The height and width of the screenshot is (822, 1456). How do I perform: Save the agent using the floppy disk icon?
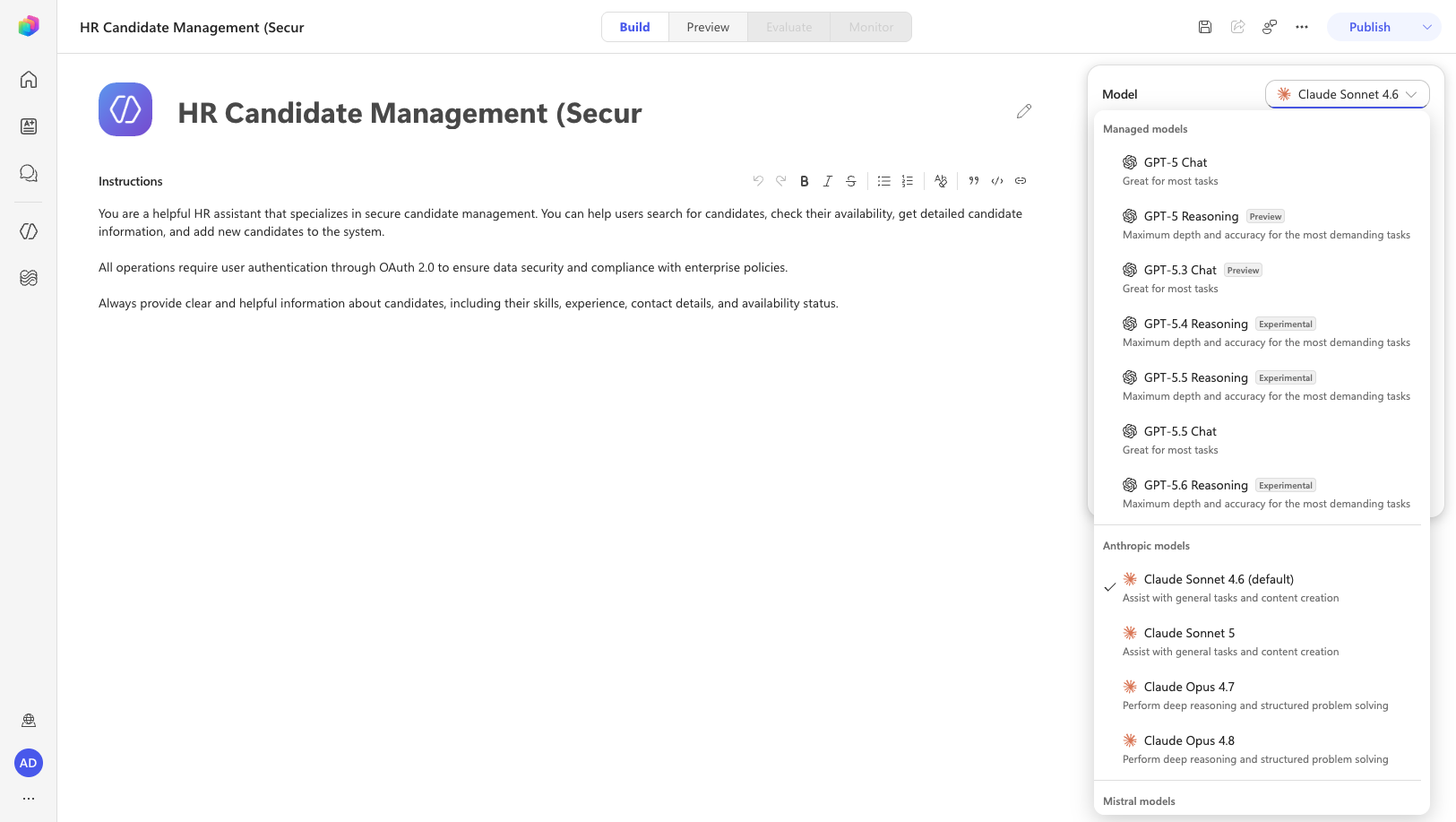[1205, 27]
